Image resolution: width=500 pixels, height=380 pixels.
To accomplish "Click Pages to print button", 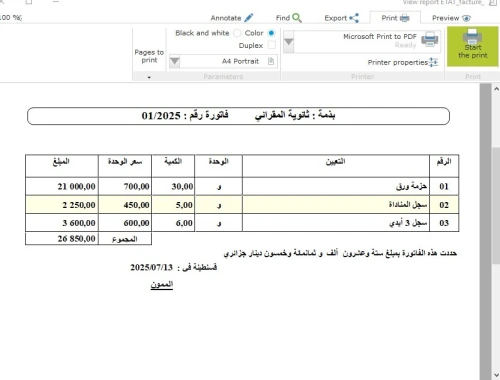I will pyautogui.click(x=149, y=56).
